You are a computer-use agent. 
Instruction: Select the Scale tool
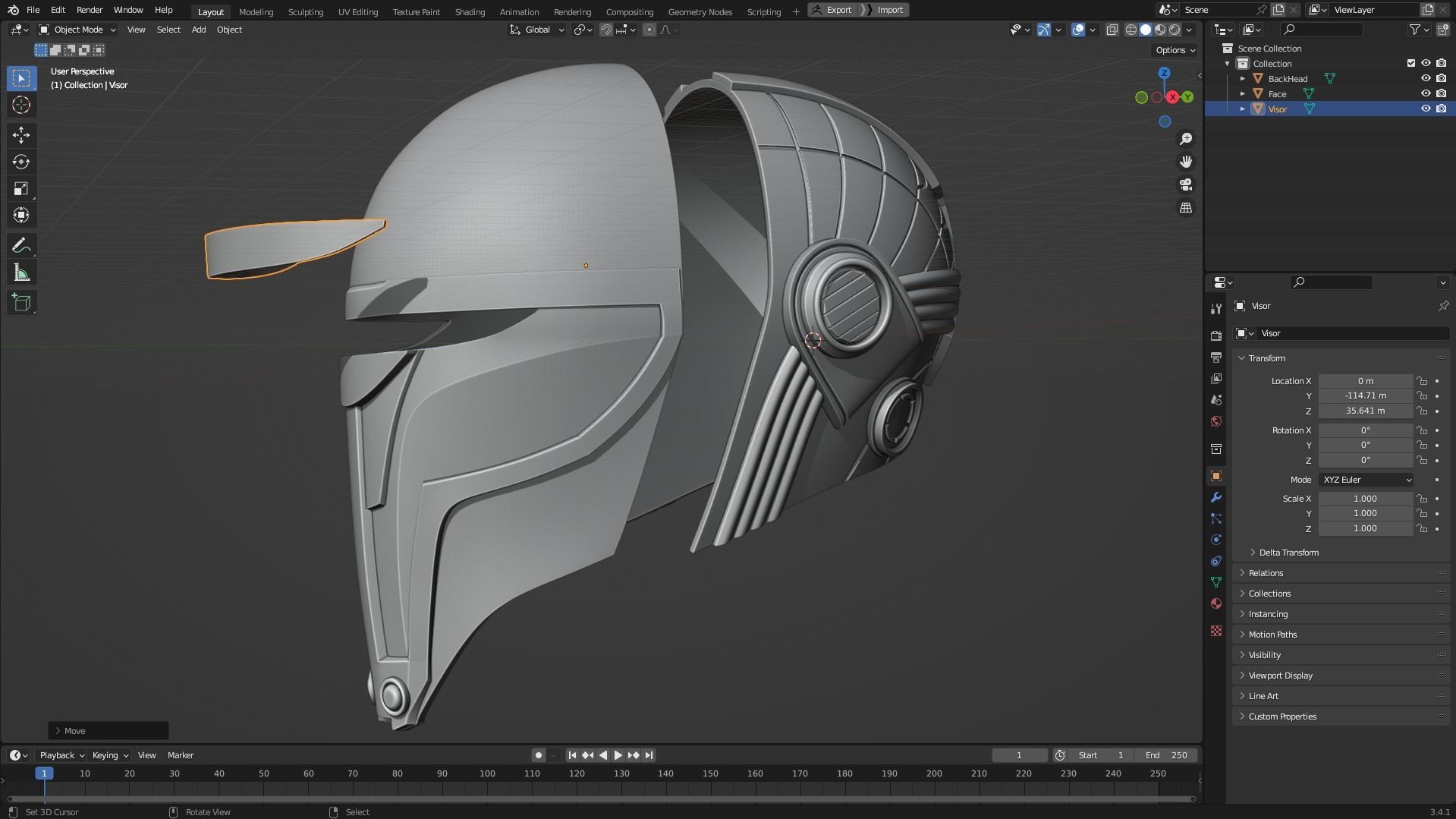tap(21, 188)
